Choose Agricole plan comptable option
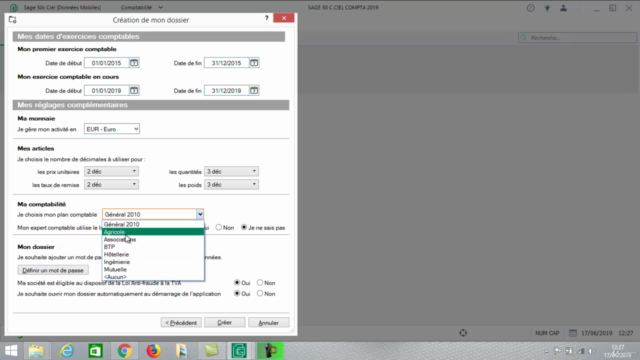This screenshot has width=640, height=360. point(153,232)
